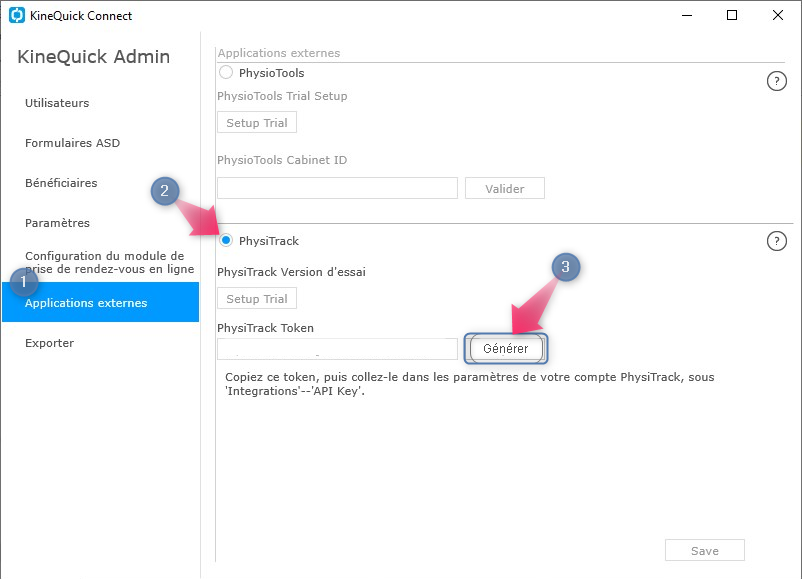Click Setup Trial under PhysiTrack Version d'essai
Screen dimensions: 802x579
pos(257,299)
